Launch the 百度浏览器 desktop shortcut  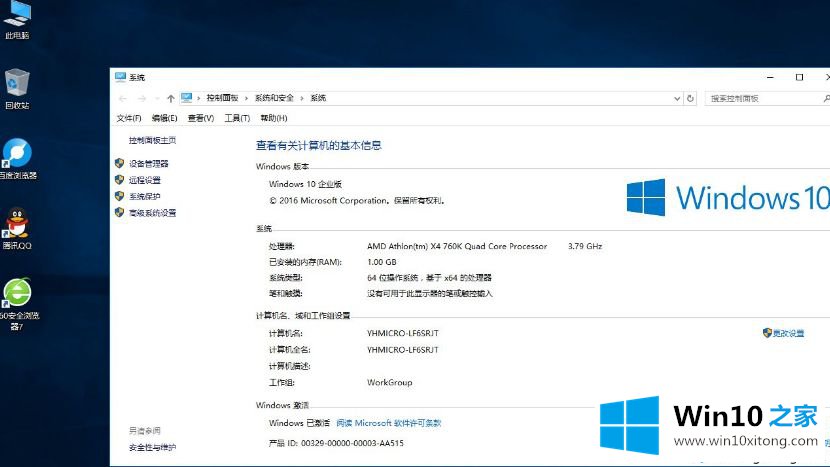17,159
